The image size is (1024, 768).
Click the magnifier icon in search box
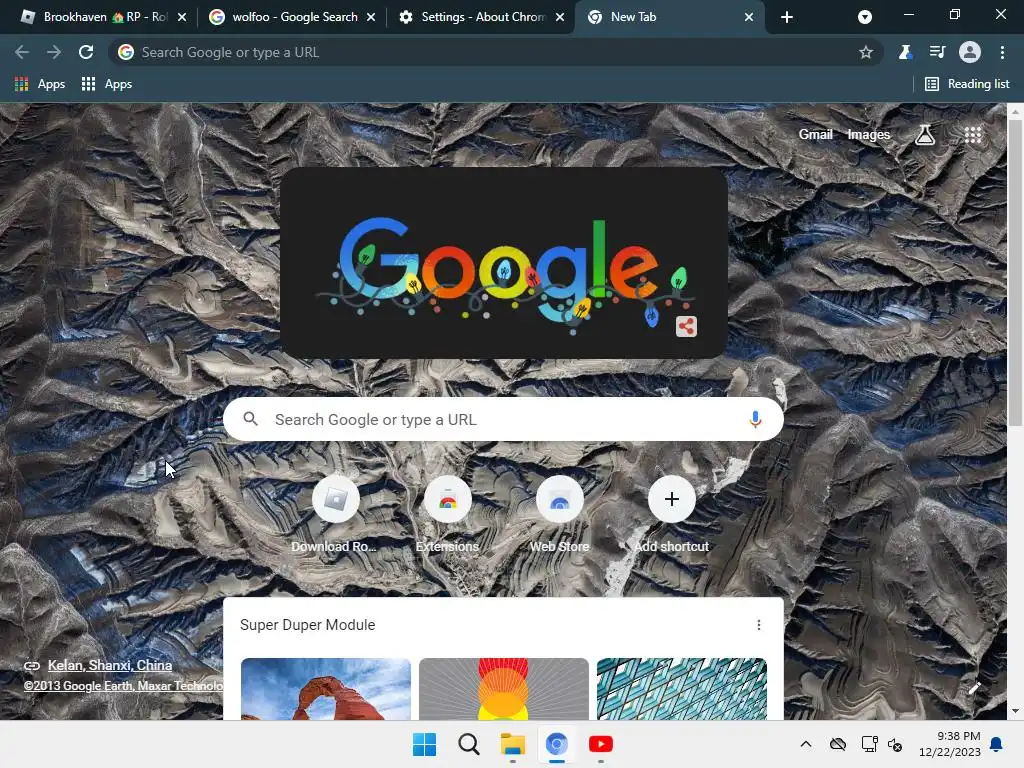point(250,419)
